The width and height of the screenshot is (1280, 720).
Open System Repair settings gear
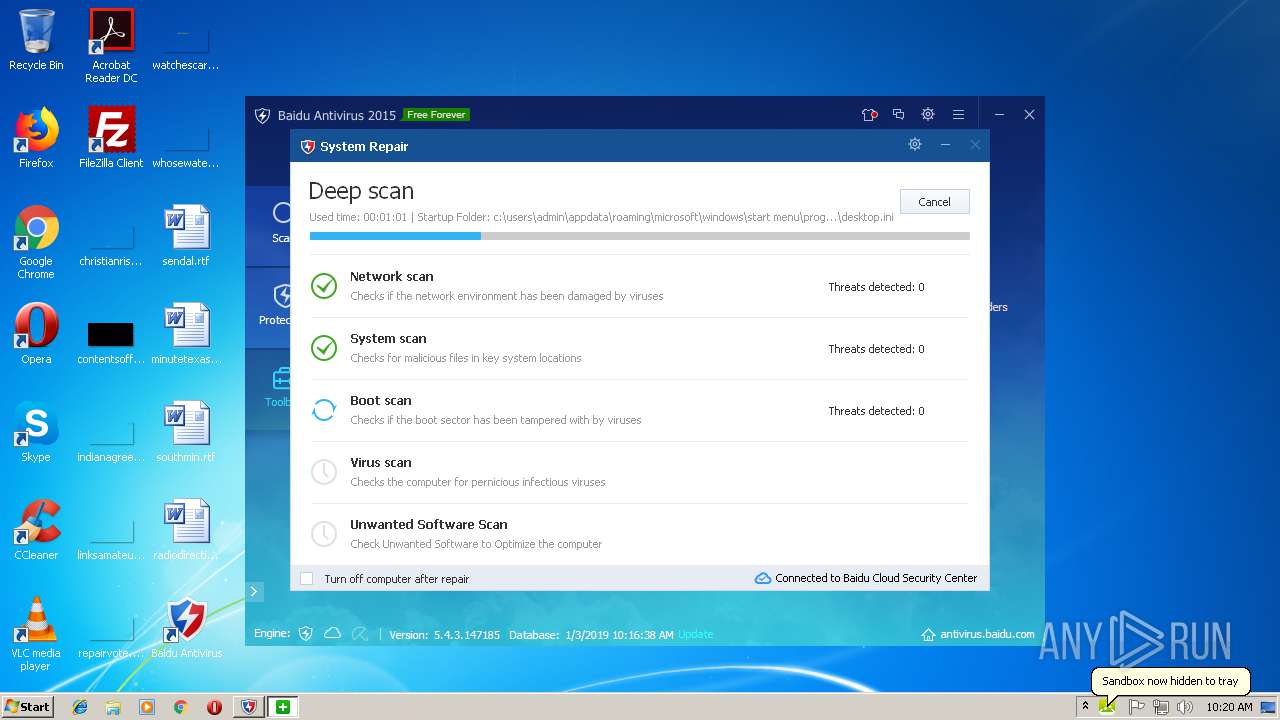click(x=914, y=145)
